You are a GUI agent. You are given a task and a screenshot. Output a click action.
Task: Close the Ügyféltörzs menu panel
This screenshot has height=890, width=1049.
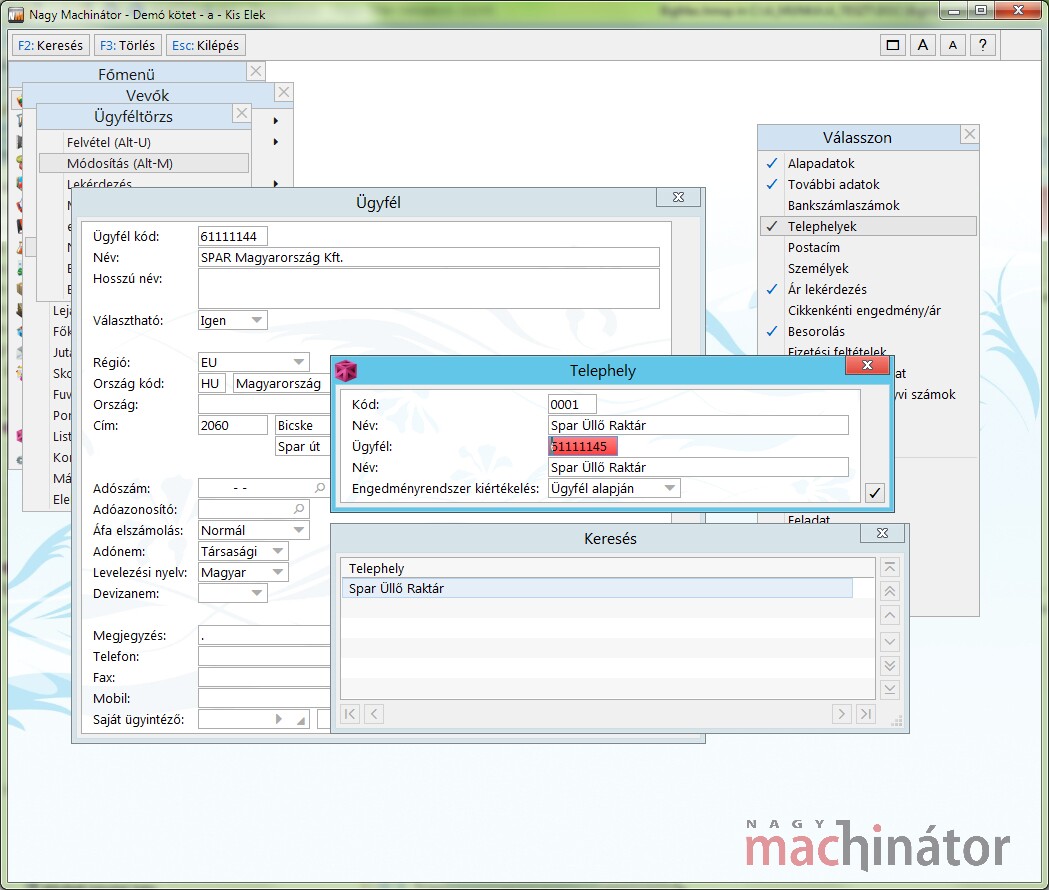[x=242, y=113]
